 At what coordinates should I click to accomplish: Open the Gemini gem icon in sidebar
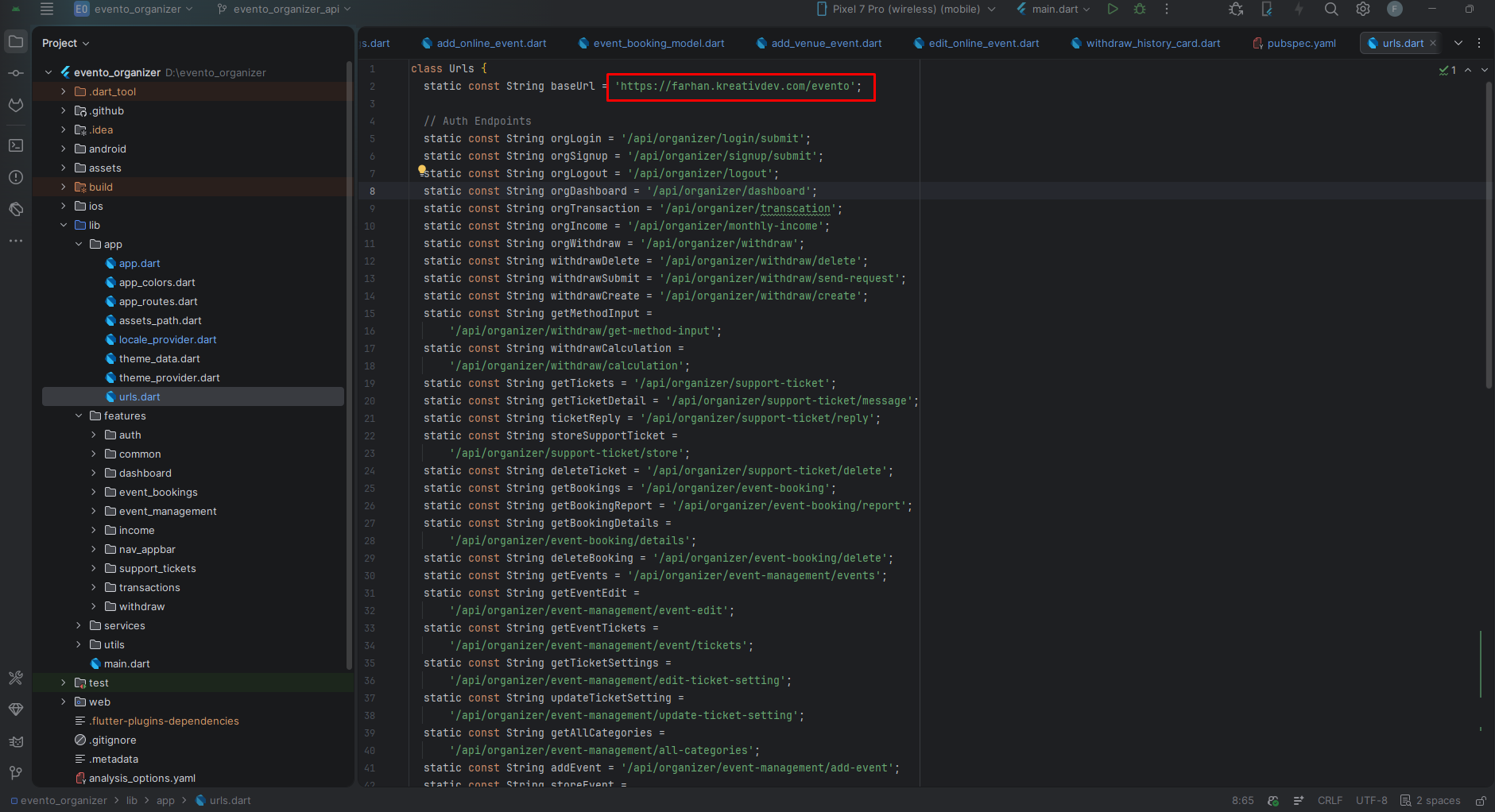click(15, 710)
